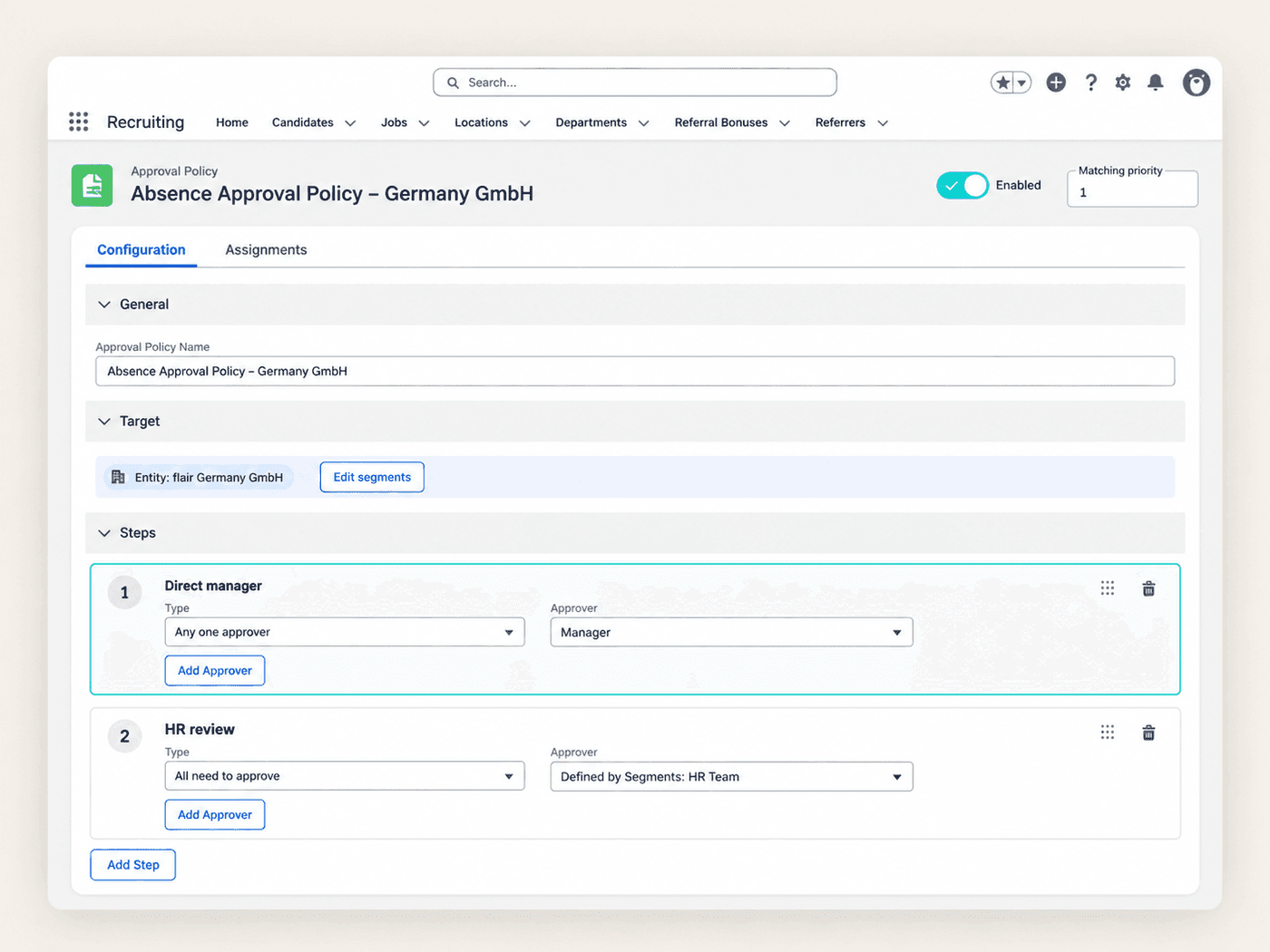The image size is (1270, 952).
Task: Click the step number 2 badge
Action: tap(125, 736)
